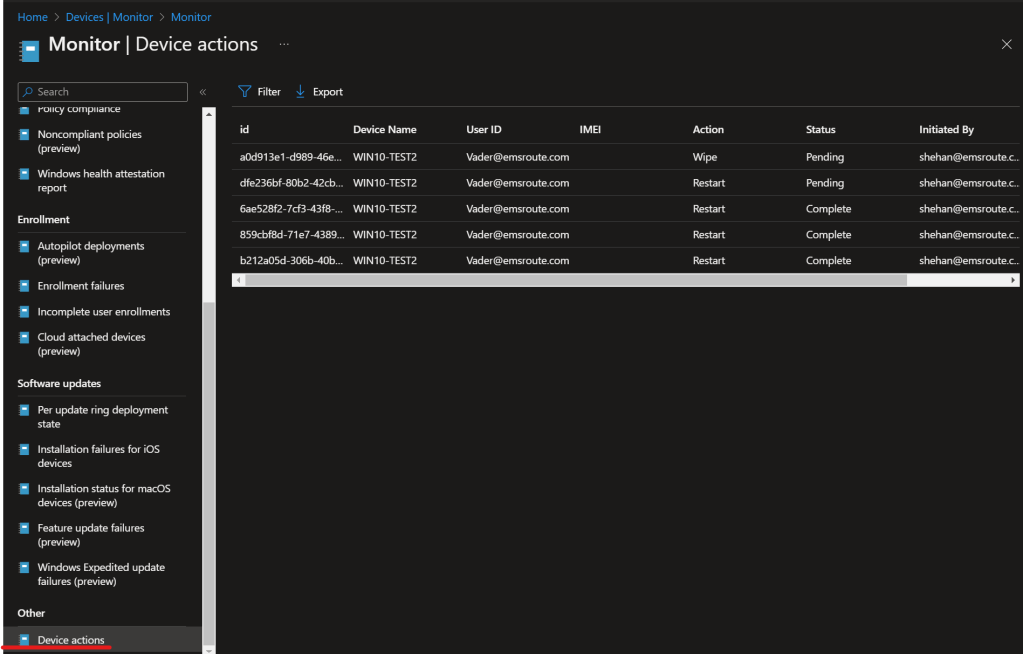This screenshot has width=1023, height=654.
Task: Click right arrow of horizontal table scrollbar
Action: coord(1014,281)
